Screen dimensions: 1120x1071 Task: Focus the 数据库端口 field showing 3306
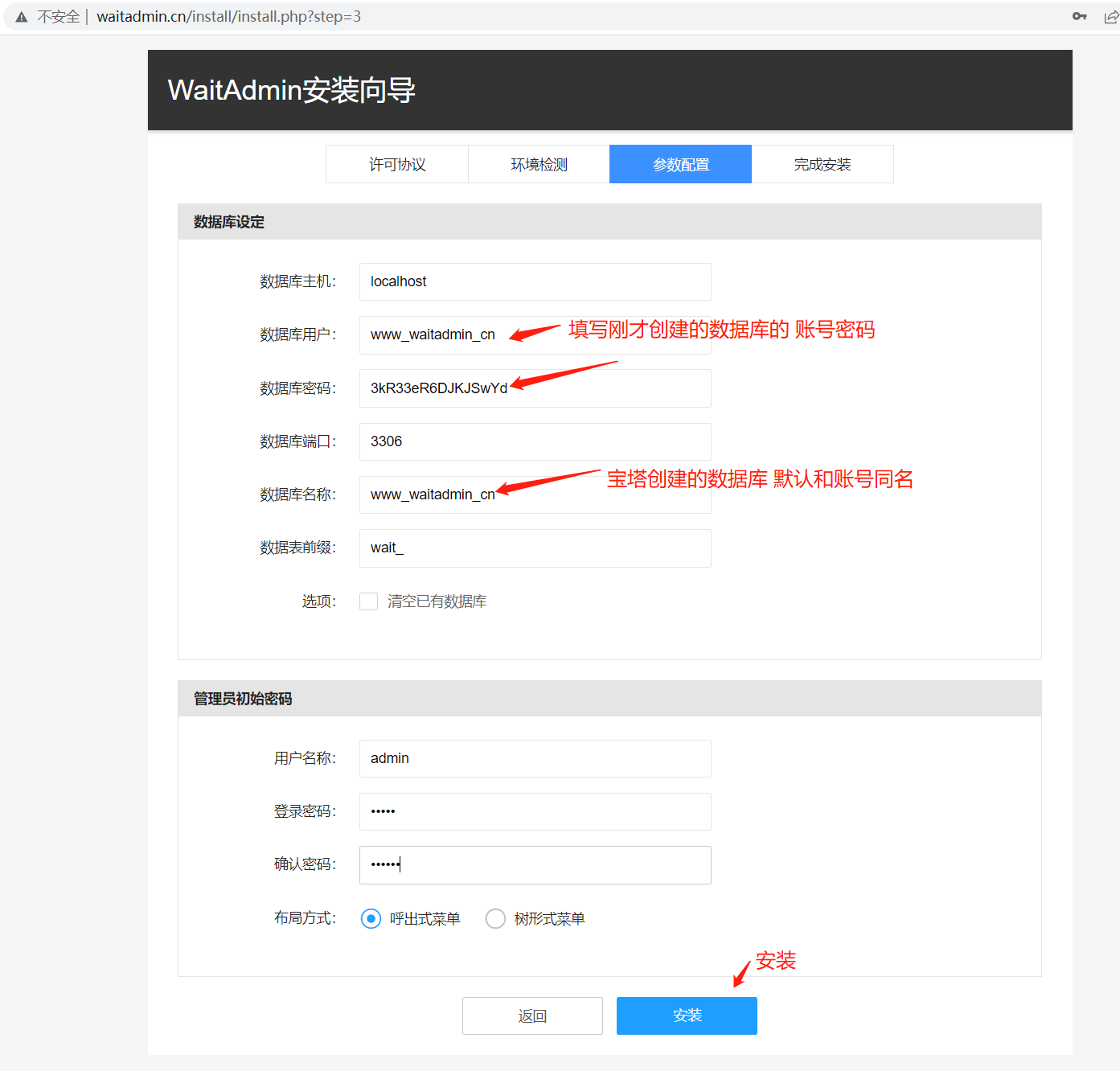pyautogui.click(x=535, y=441)
